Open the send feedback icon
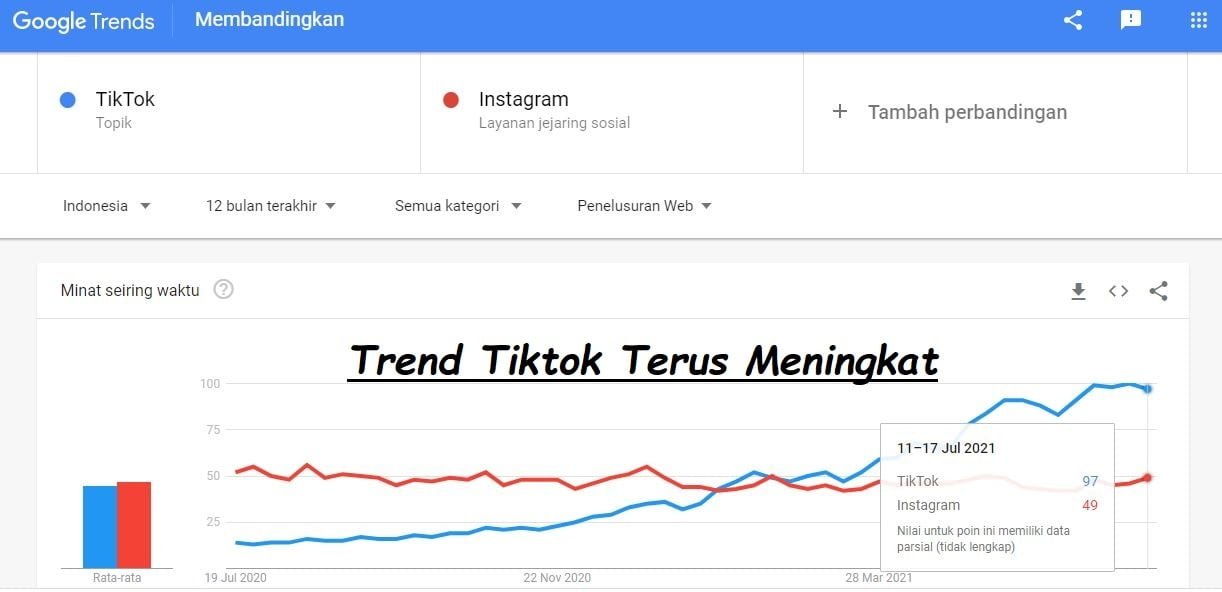Viewport: 1222px width, 592px height. pyautogui.click(x=1131, y=20)
